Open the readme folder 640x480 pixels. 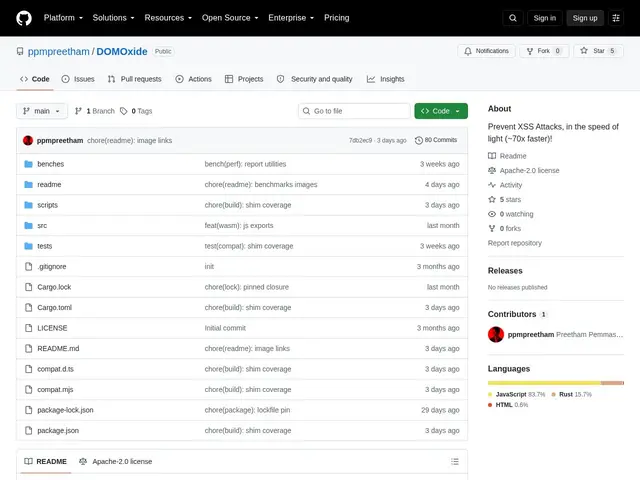pyautogui.click(x=49, y=184)
